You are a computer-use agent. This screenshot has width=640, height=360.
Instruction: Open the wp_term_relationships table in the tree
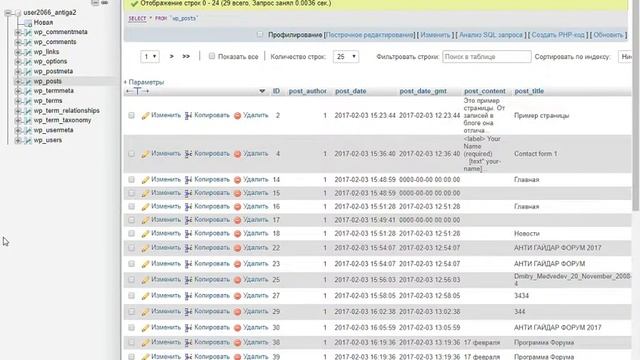67,111
